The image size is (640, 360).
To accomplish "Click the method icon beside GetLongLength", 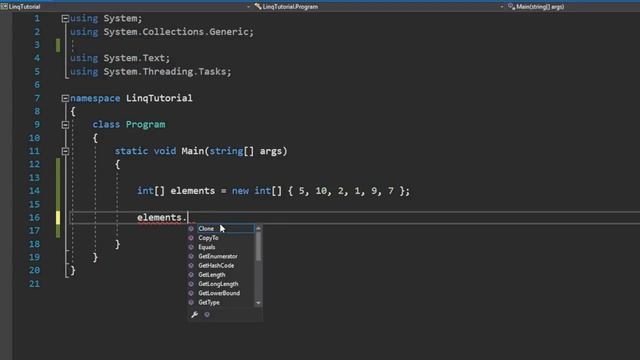I will 191,284.
